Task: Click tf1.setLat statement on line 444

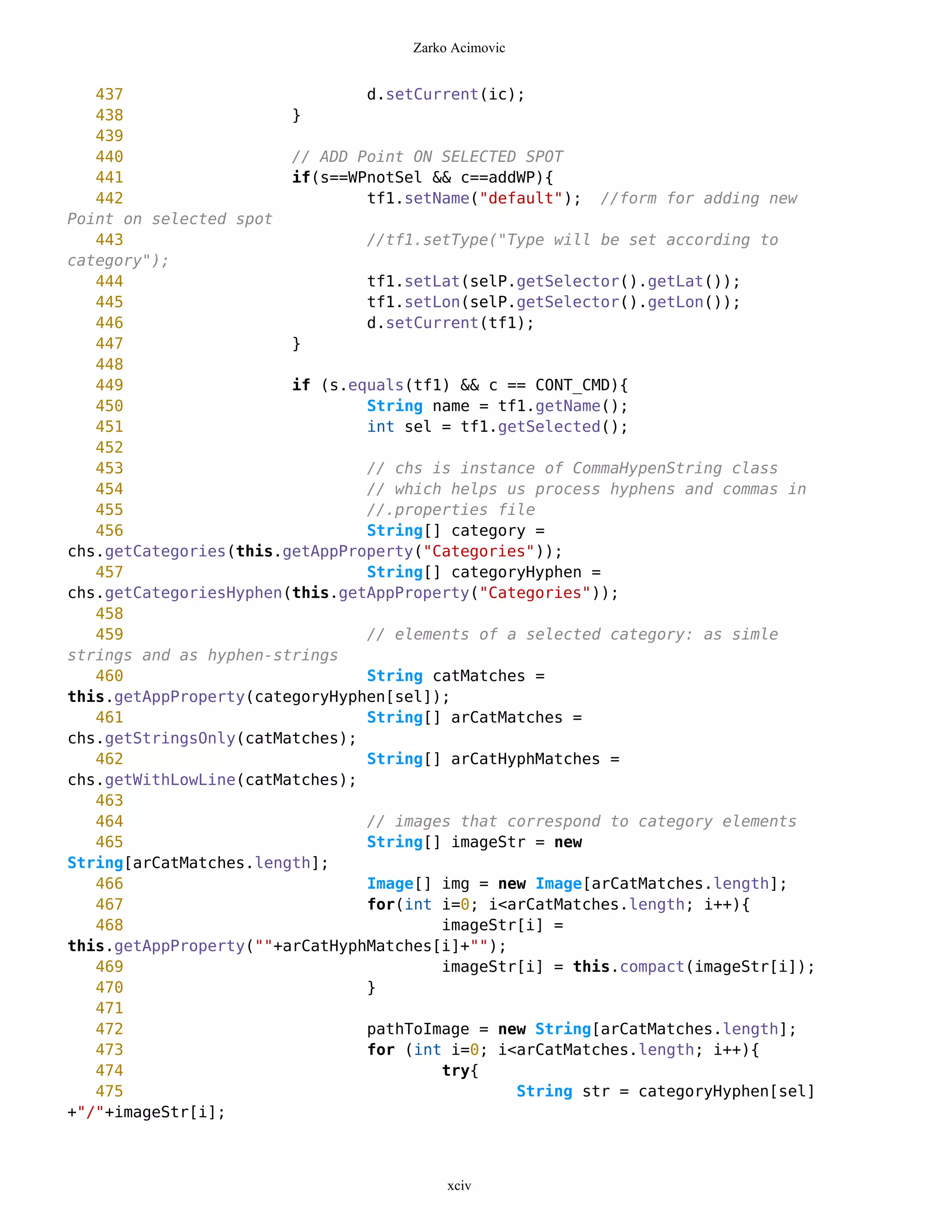Action: [x=553, y=281]
